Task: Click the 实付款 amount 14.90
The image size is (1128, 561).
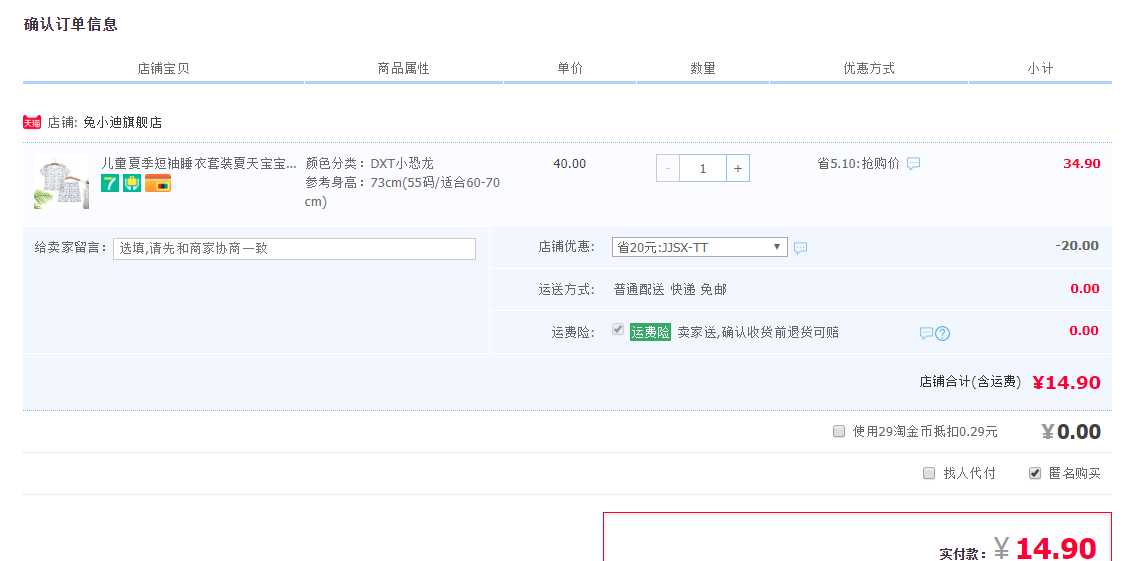Action: pyautogui.click(x=1056, y=549)
